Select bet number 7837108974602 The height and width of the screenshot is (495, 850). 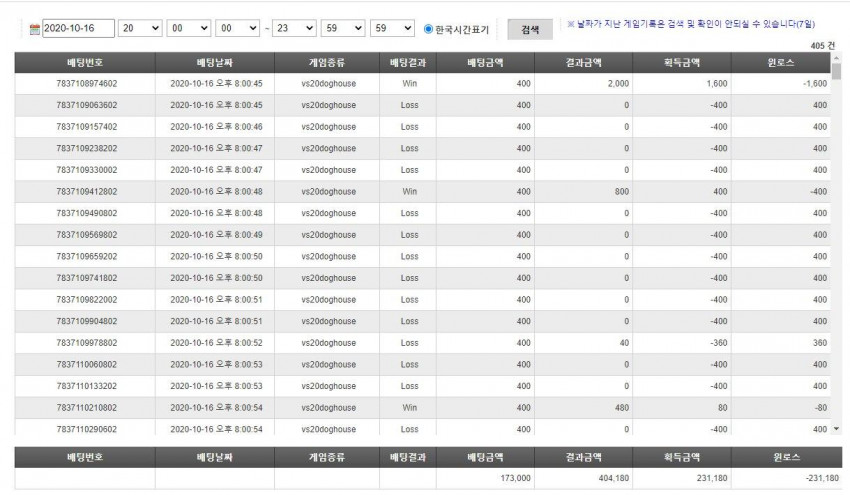87,83
